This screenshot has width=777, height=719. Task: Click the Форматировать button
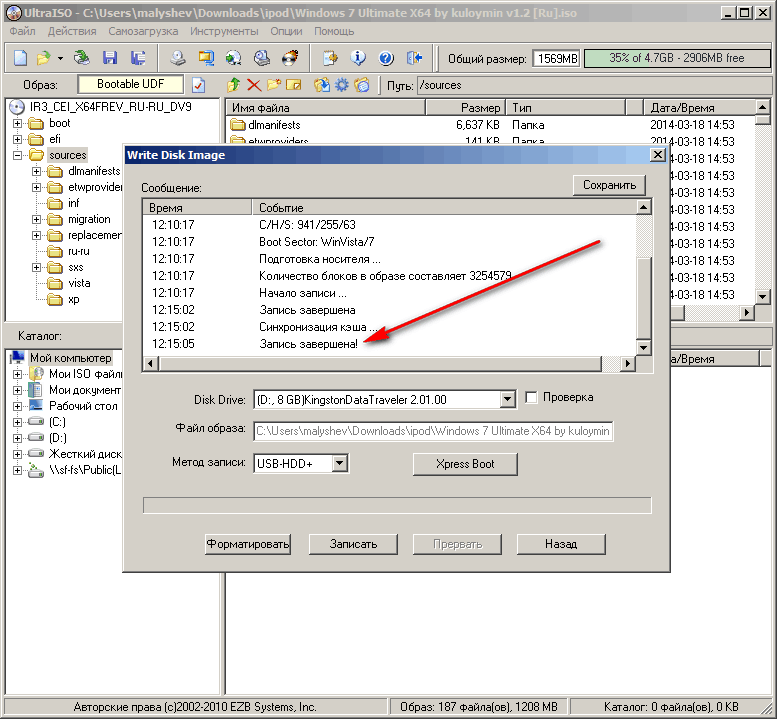247,544
